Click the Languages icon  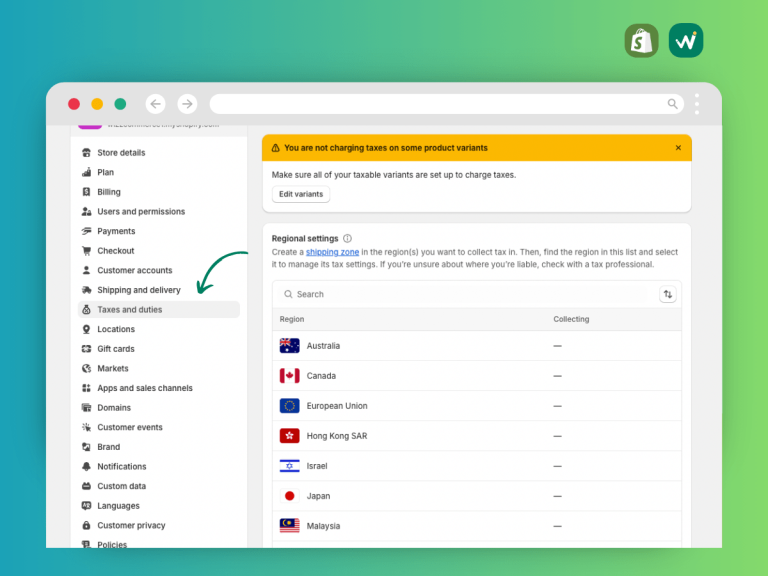point(86,505)
